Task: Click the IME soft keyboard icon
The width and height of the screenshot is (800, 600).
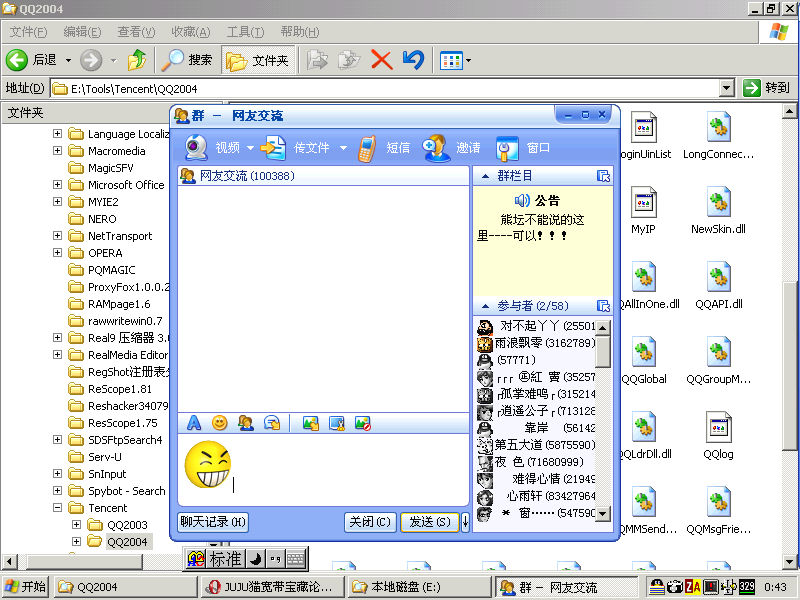Action: tap(296, 559)
